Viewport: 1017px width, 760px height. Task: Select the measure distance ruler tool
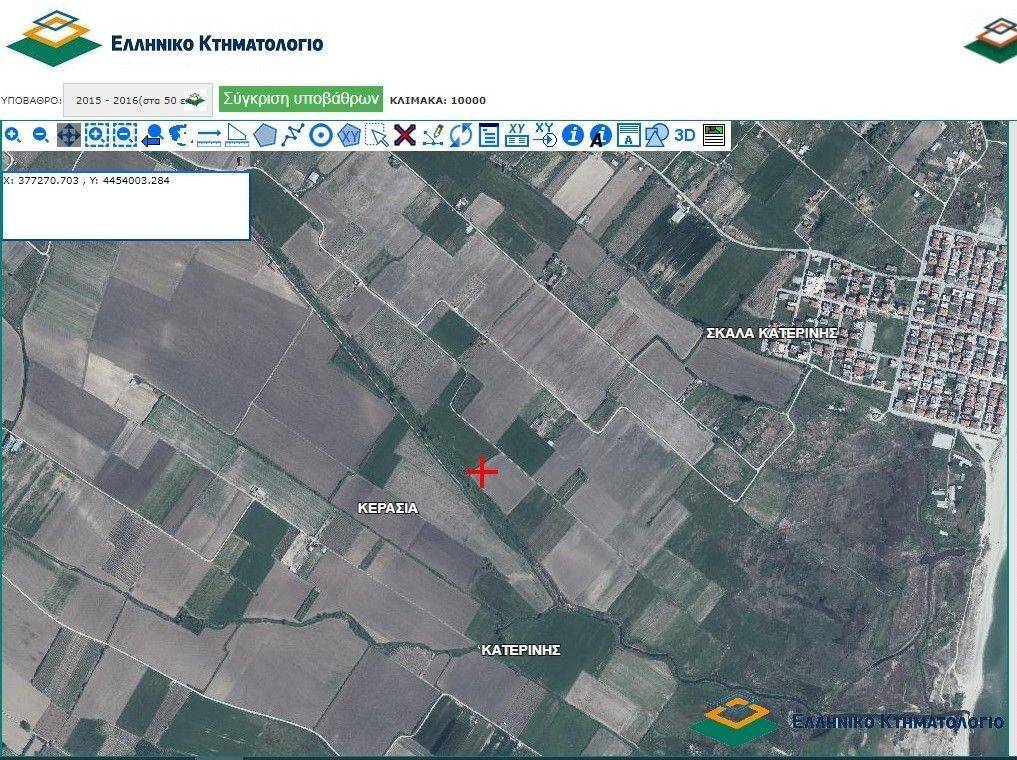[x=208, y=135]
